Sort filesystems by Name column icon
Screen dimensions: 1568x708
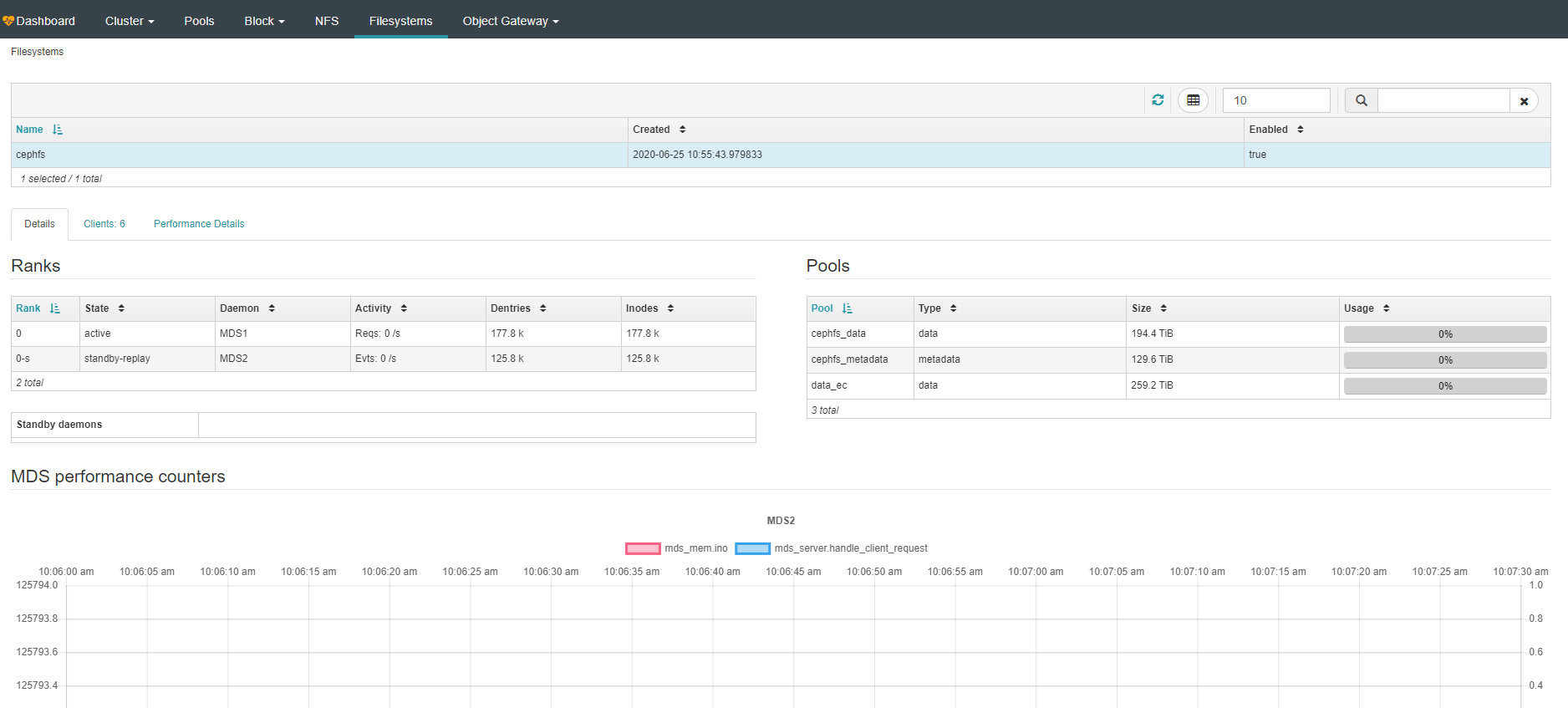point(58,130)
